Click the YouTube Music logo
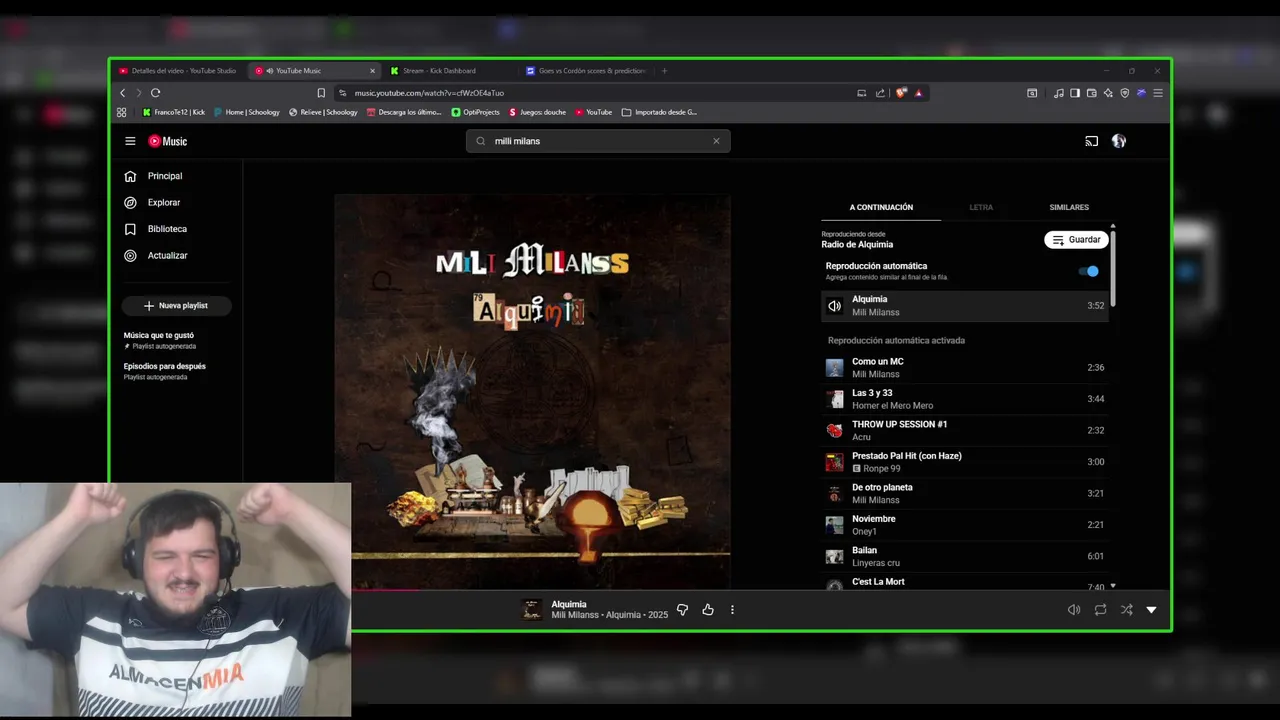 [x=168, y=141]
